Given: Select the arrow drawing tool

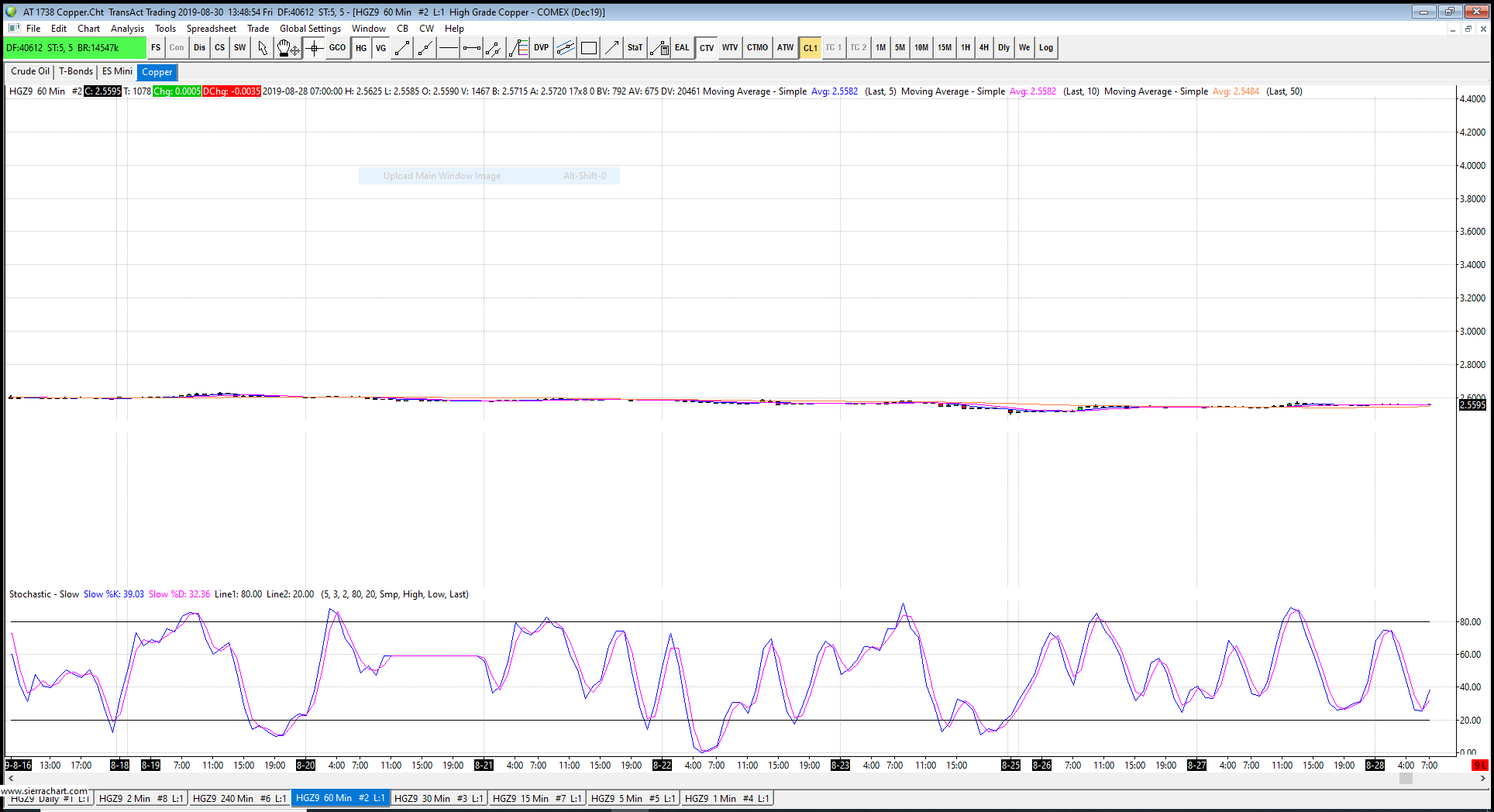Looking at the screenshot, I should [611, 48].
